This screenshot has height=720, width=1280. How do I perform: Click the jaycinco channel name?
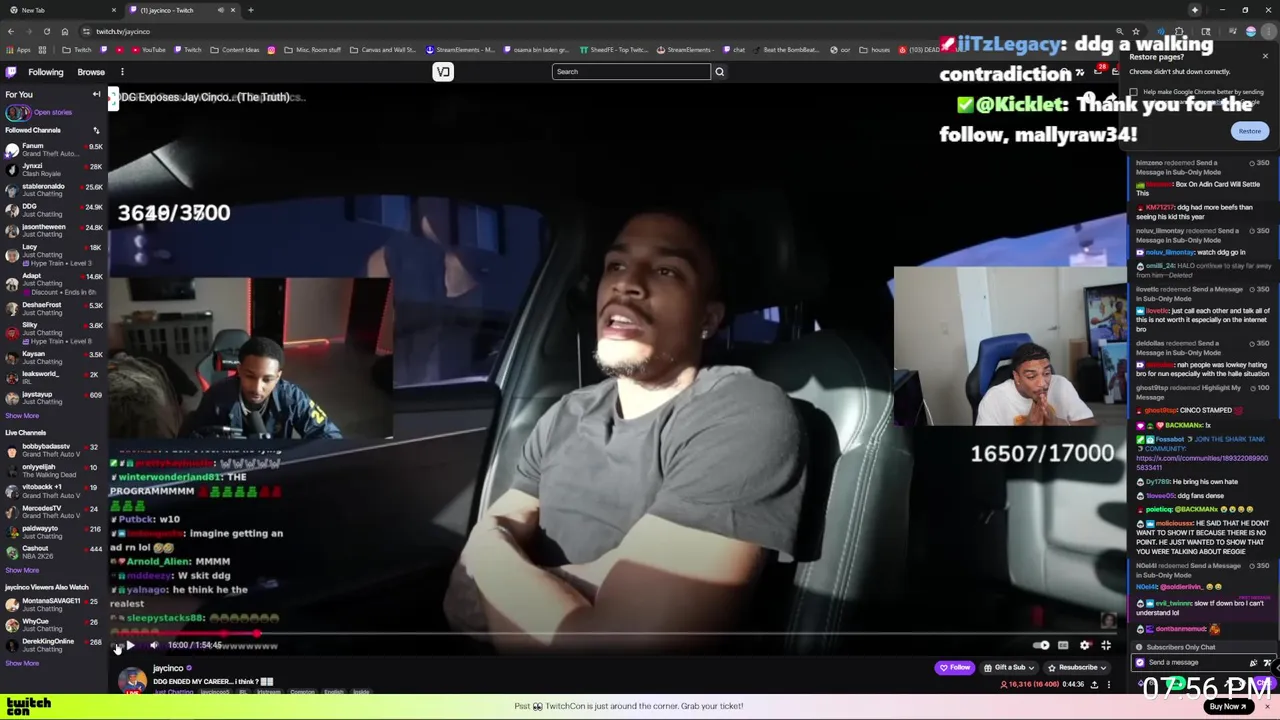[168, 668]
